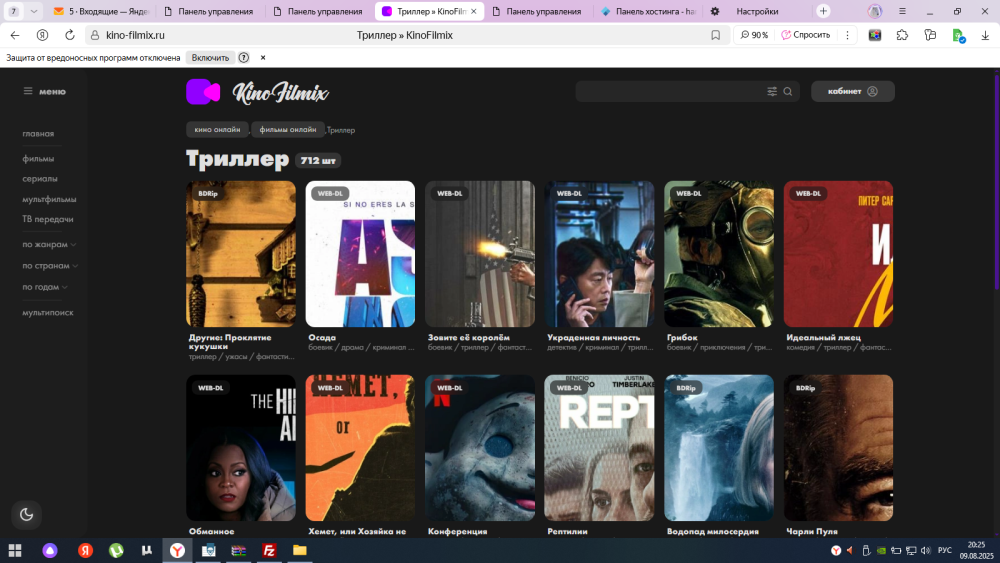Expand the по странам dropdown
The height and width of the screenshot is (563, 1000).
click(50, 266)
